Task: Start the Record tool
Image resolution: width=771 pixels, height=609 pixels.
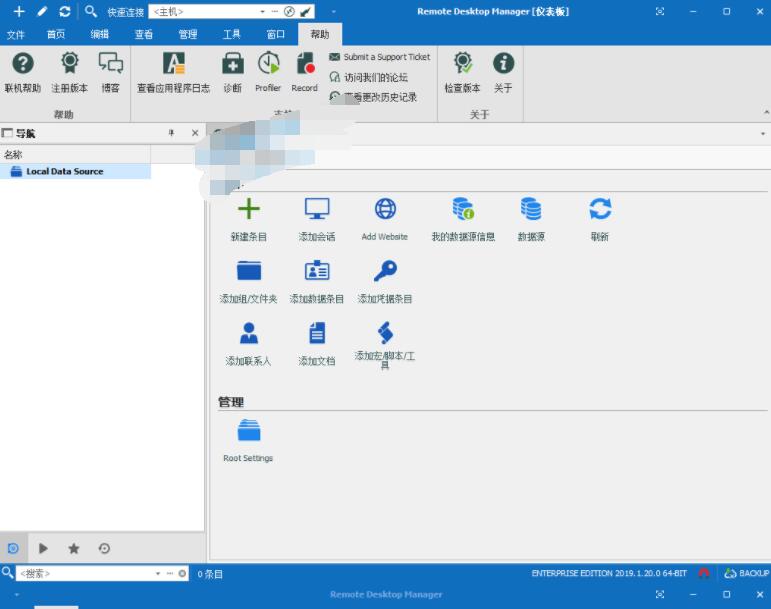Action: pos(304,73)
